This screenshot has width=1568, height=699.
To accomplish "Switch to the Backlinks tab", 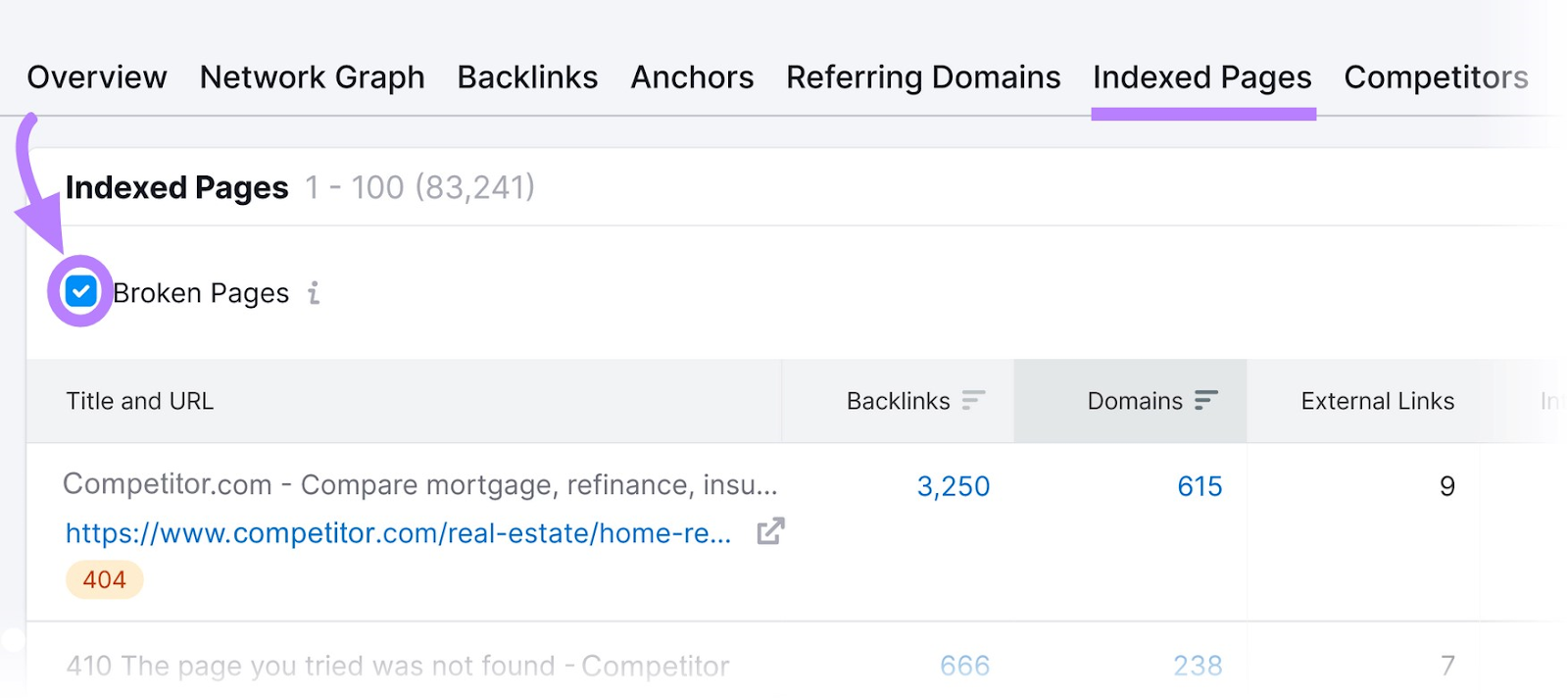I will [527, 76].
